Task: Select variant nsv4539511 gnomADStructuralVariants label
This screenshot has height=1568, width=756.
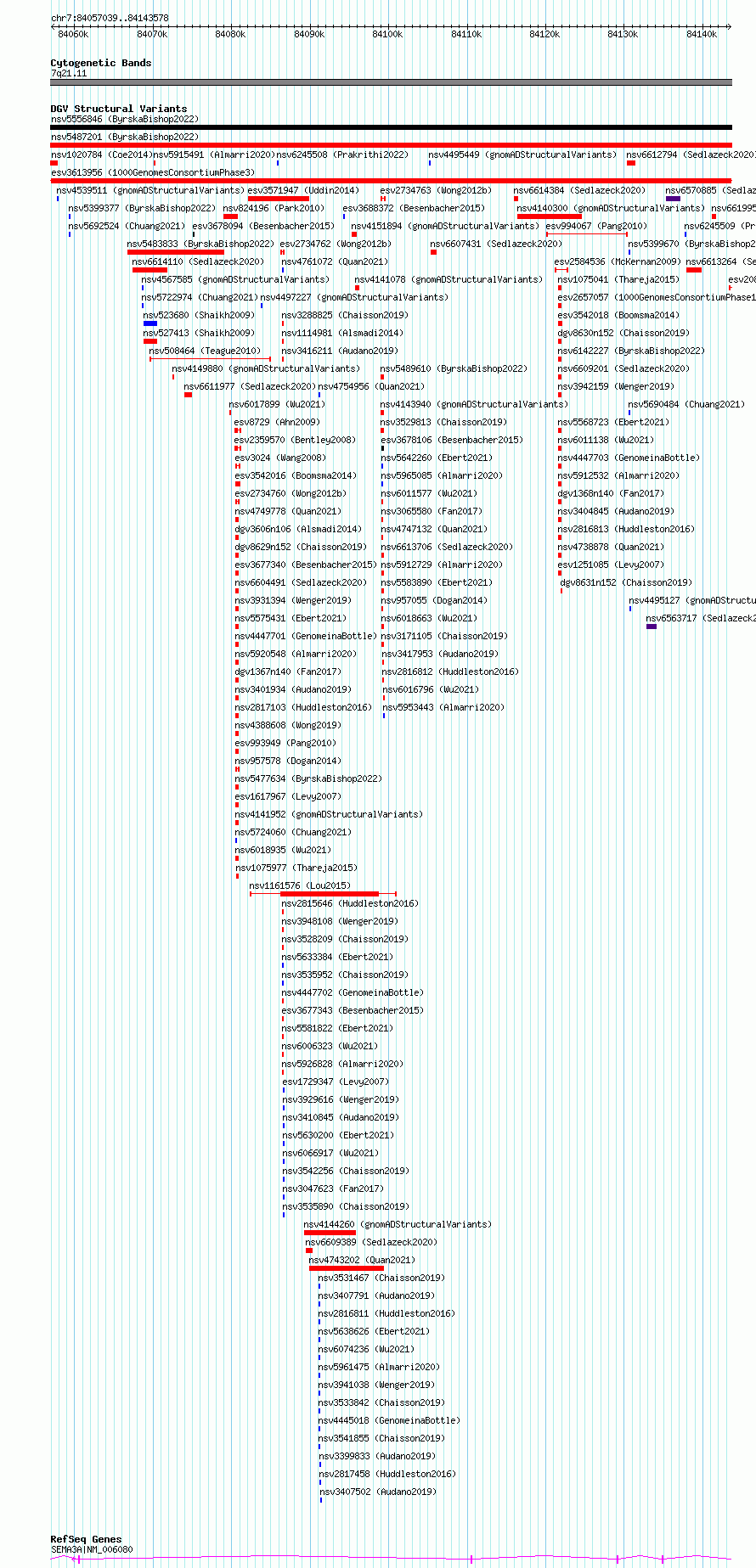Action: pos(150,191)
